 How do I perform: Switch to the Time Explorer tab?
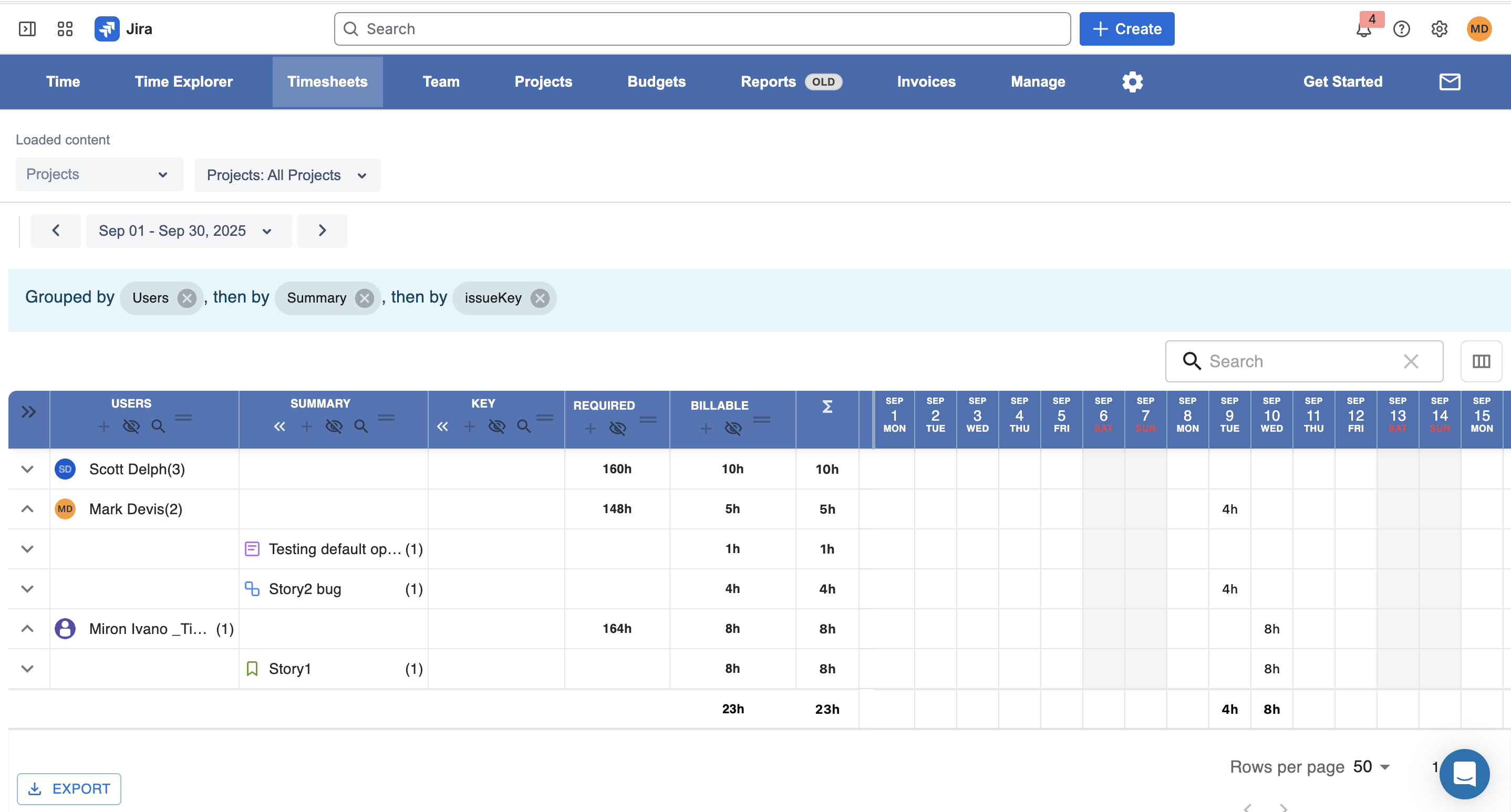pos(183,81)
